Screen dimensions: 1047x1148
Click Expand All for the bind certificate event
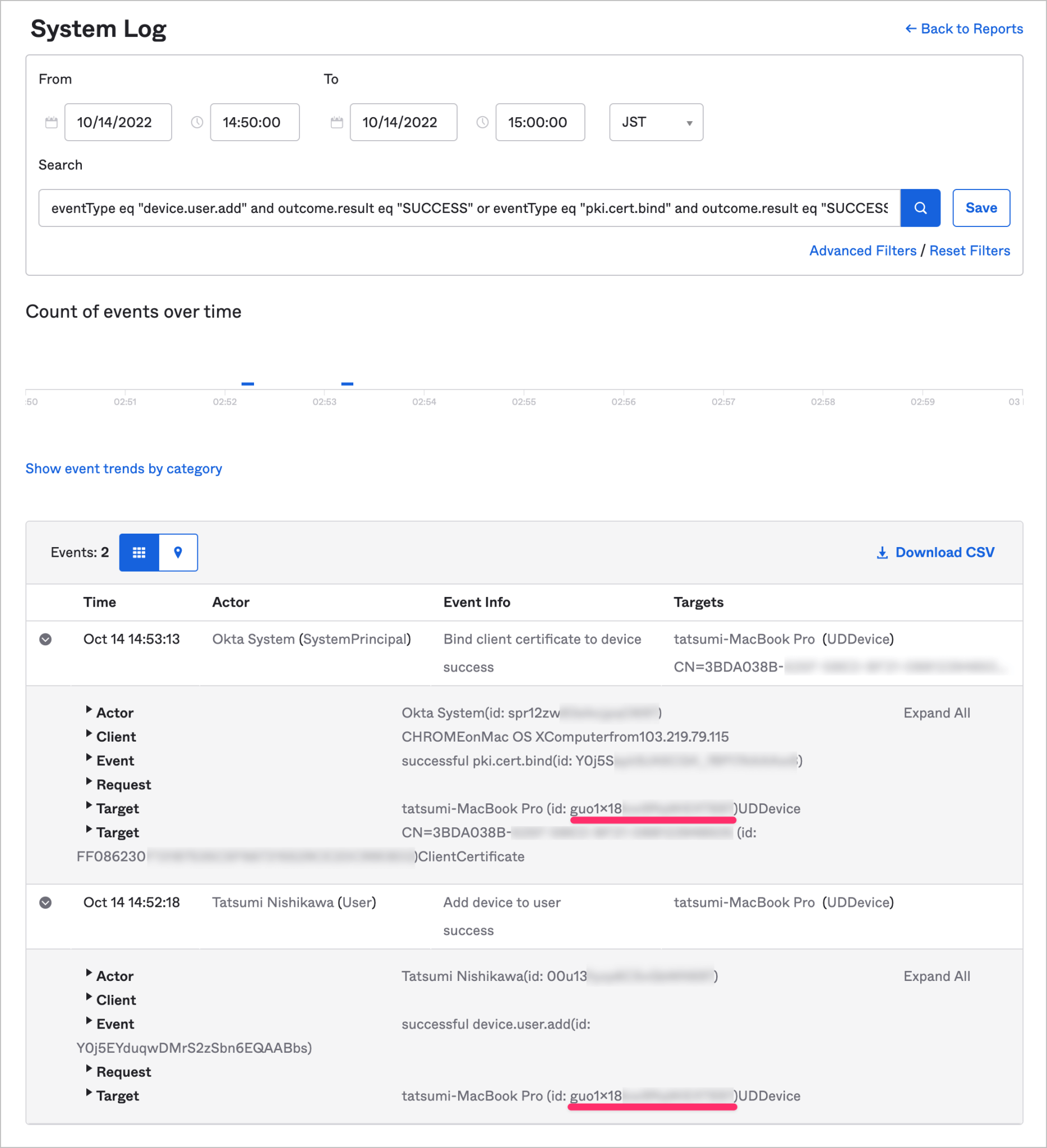(937, 712)
